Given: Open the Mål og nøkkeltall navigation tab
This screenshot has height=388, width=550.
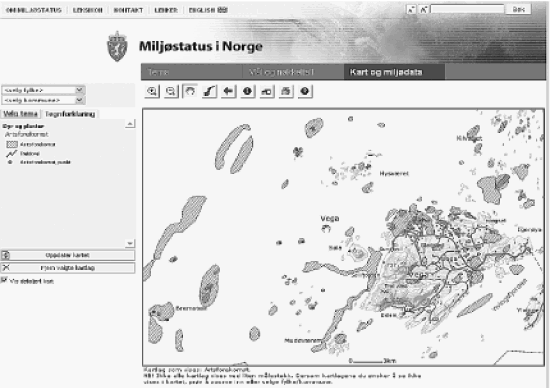Looking at the screenshot, I should (x=293, y=72).
